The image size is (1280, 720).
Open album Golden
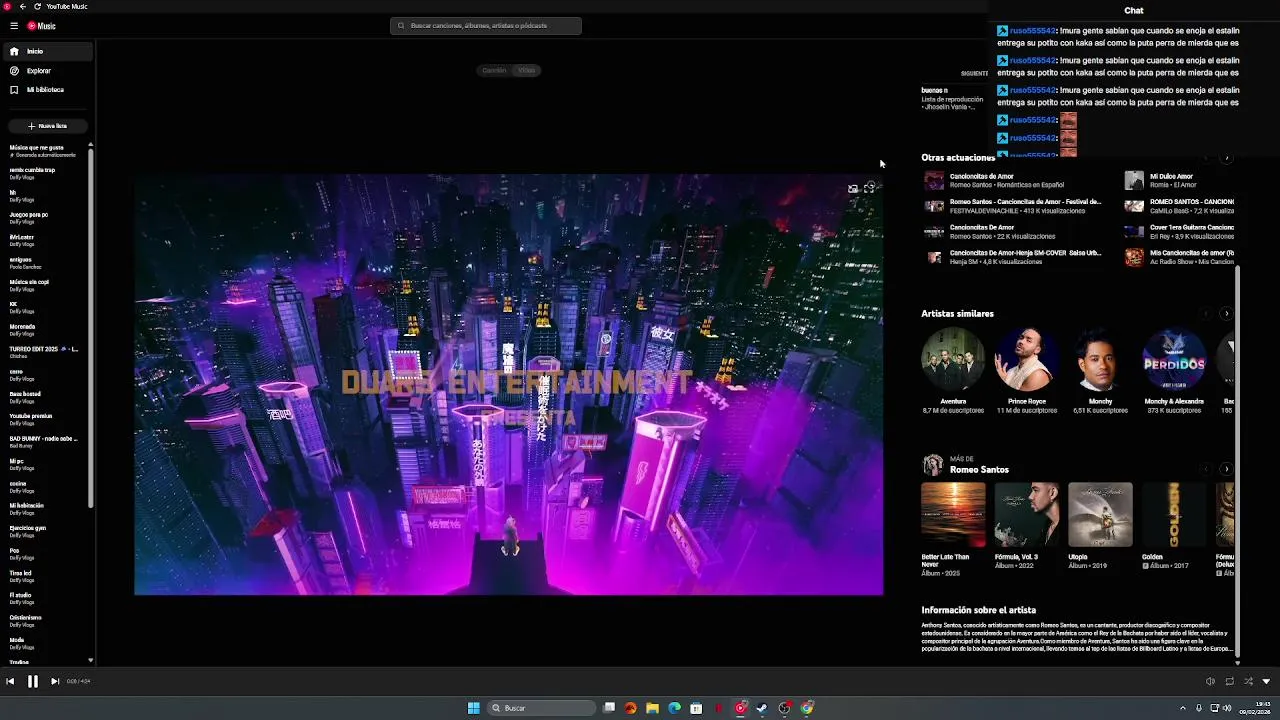1174,526
